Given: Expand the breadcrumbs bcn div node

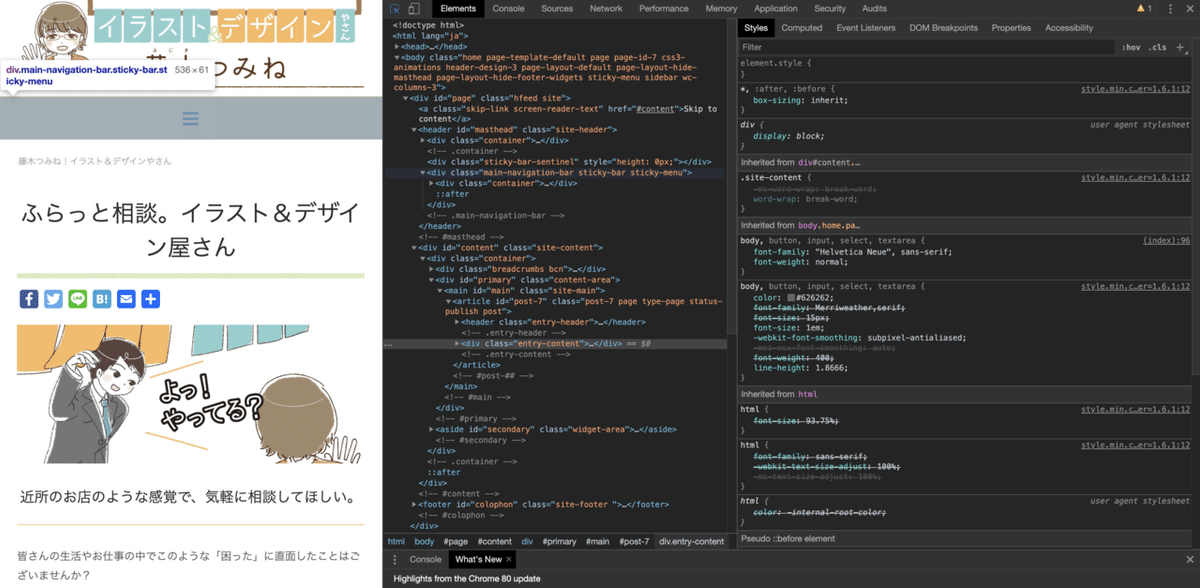Looking at the screenshot, I should 431,269.
